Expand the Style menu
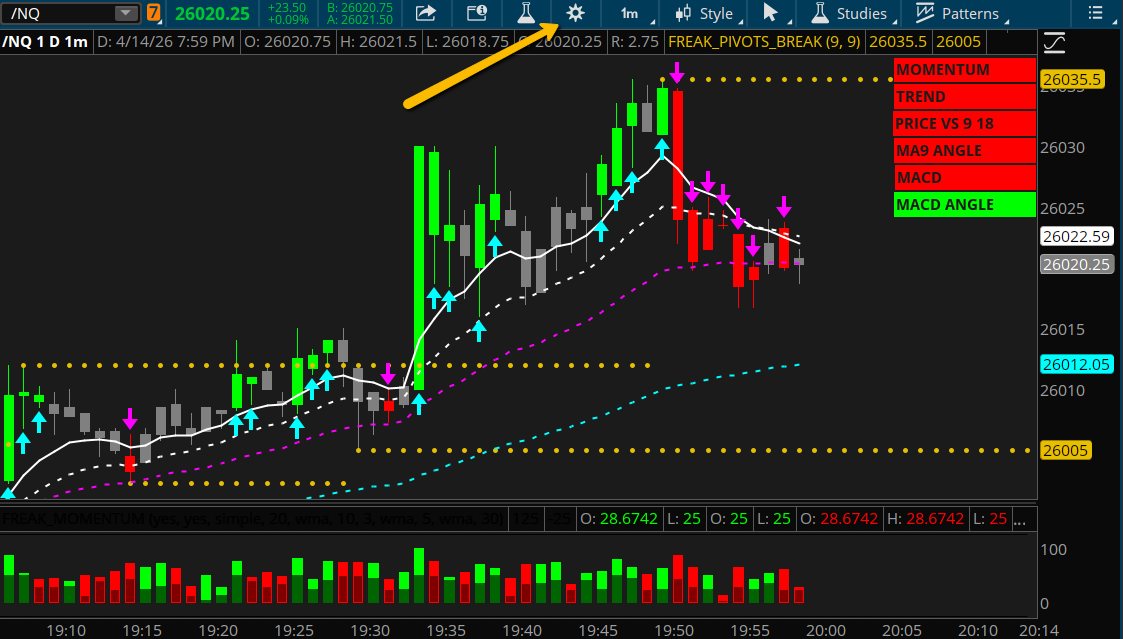 (706, 14)
